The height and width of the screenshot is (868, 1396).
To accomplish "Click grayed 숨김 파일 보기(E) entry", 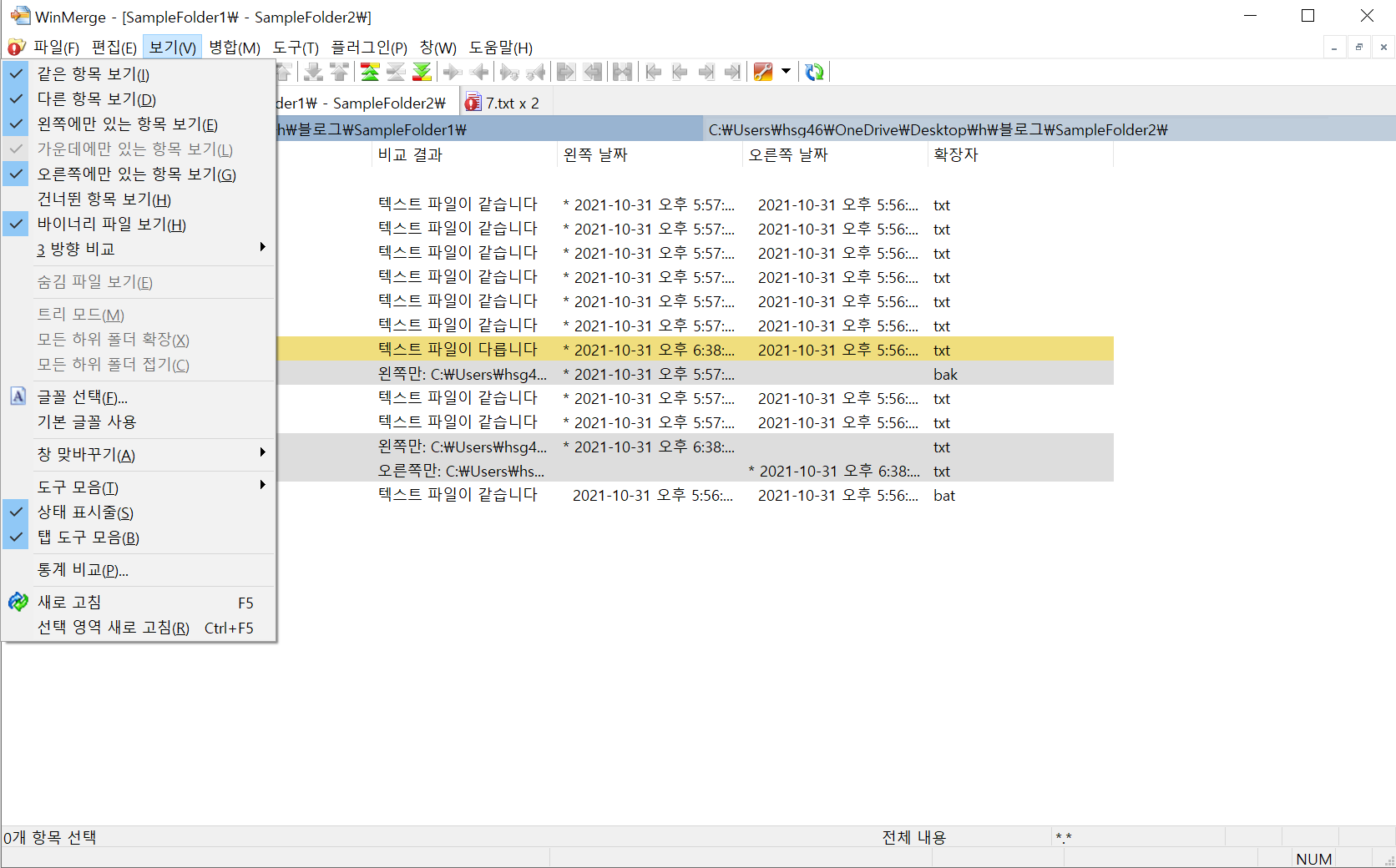I will tap(139, 282).
